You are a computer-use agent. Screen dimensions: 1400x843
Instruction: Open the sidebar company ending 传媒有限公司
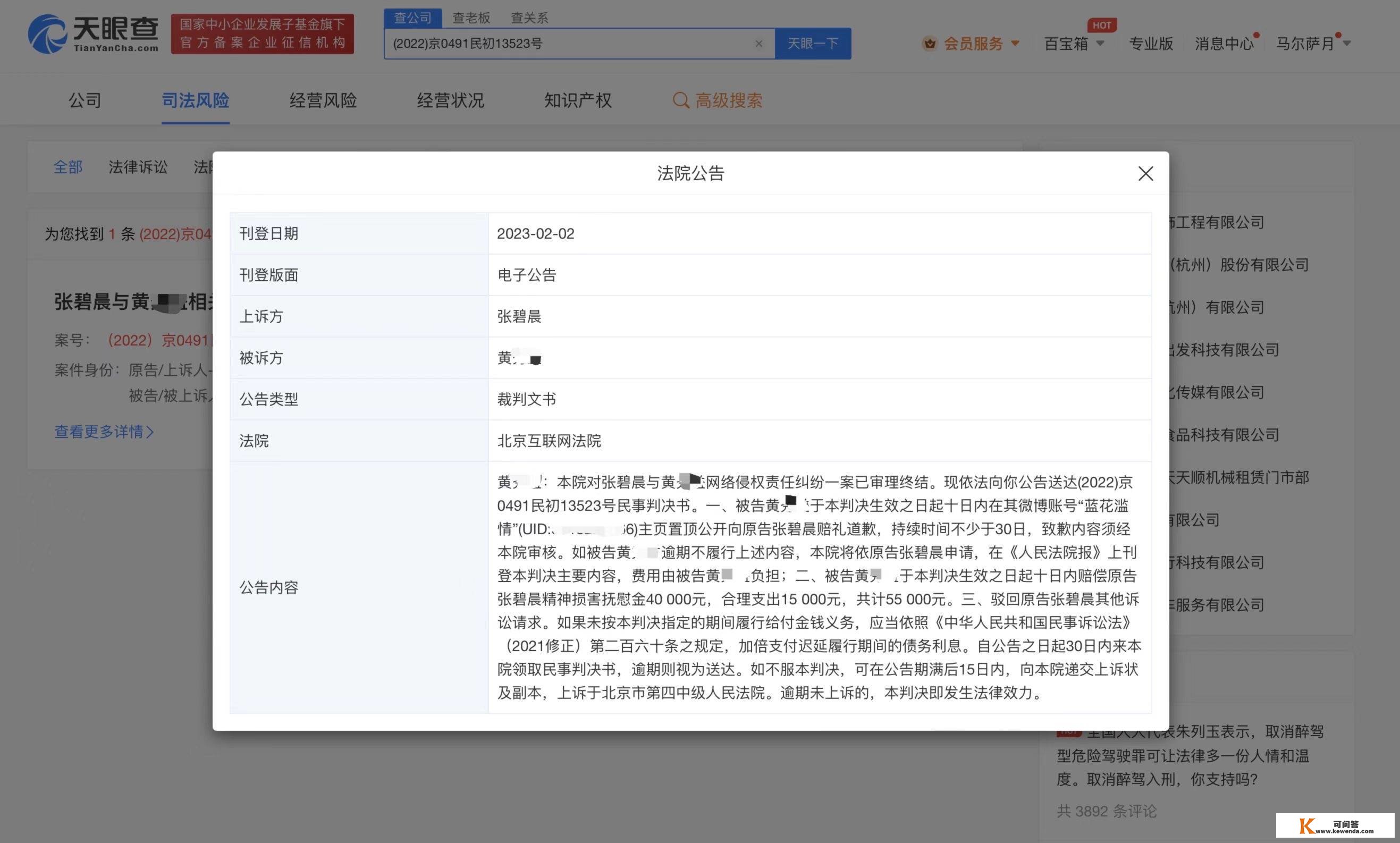1216,392
